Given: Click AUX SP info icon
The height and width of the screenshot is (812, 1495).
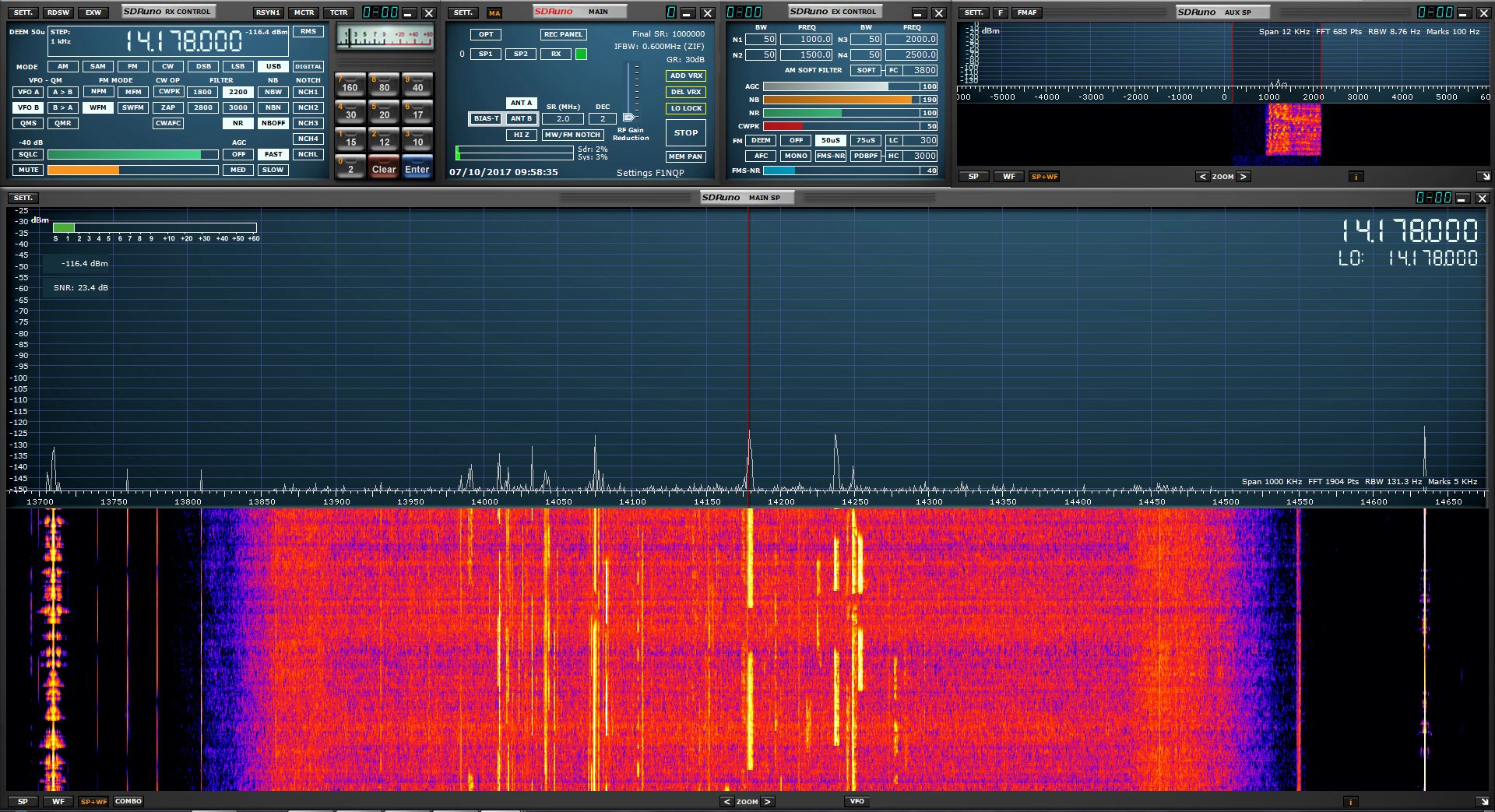Looking at the screenshot, I should click(1356, 177).
